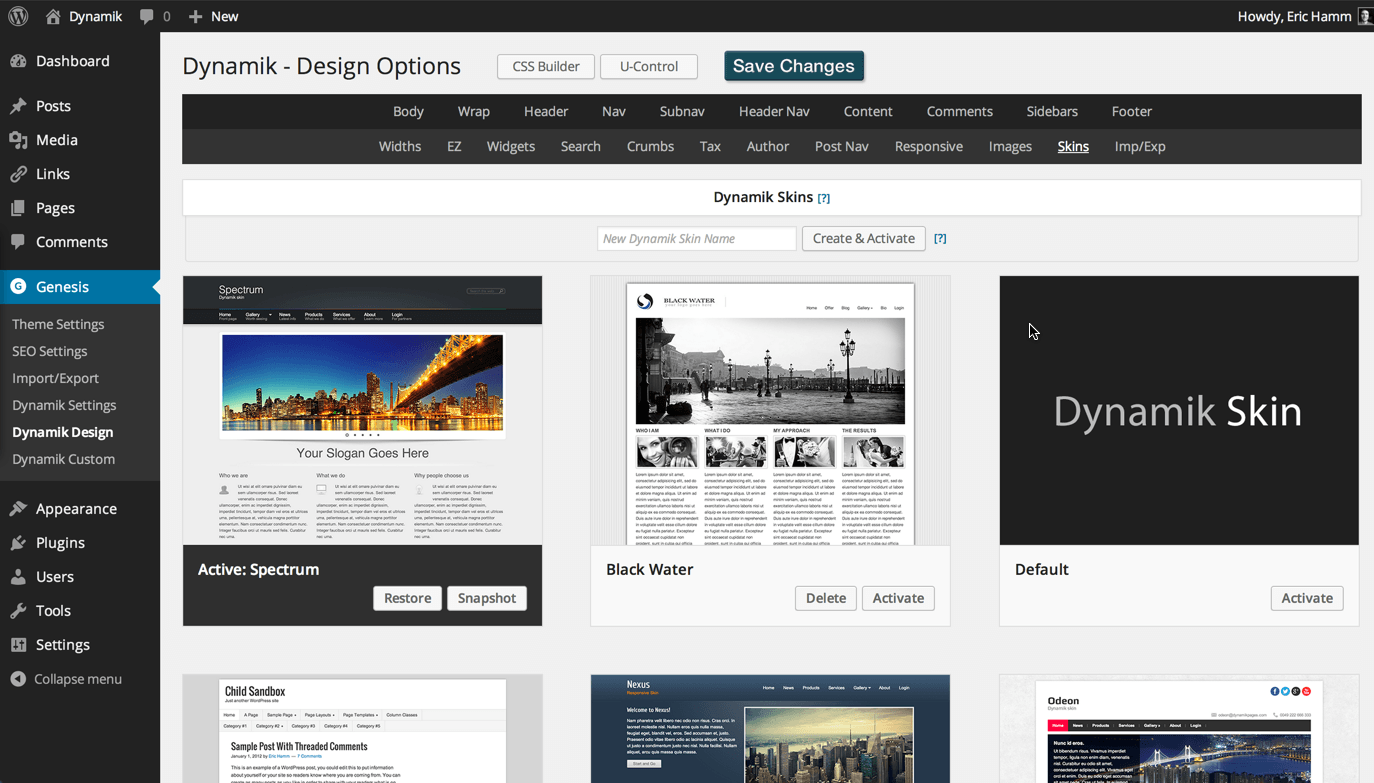Open SEO Settings submenu item
The width and height of the screenshot is (1374, 783).
click(x=50, y=351)
